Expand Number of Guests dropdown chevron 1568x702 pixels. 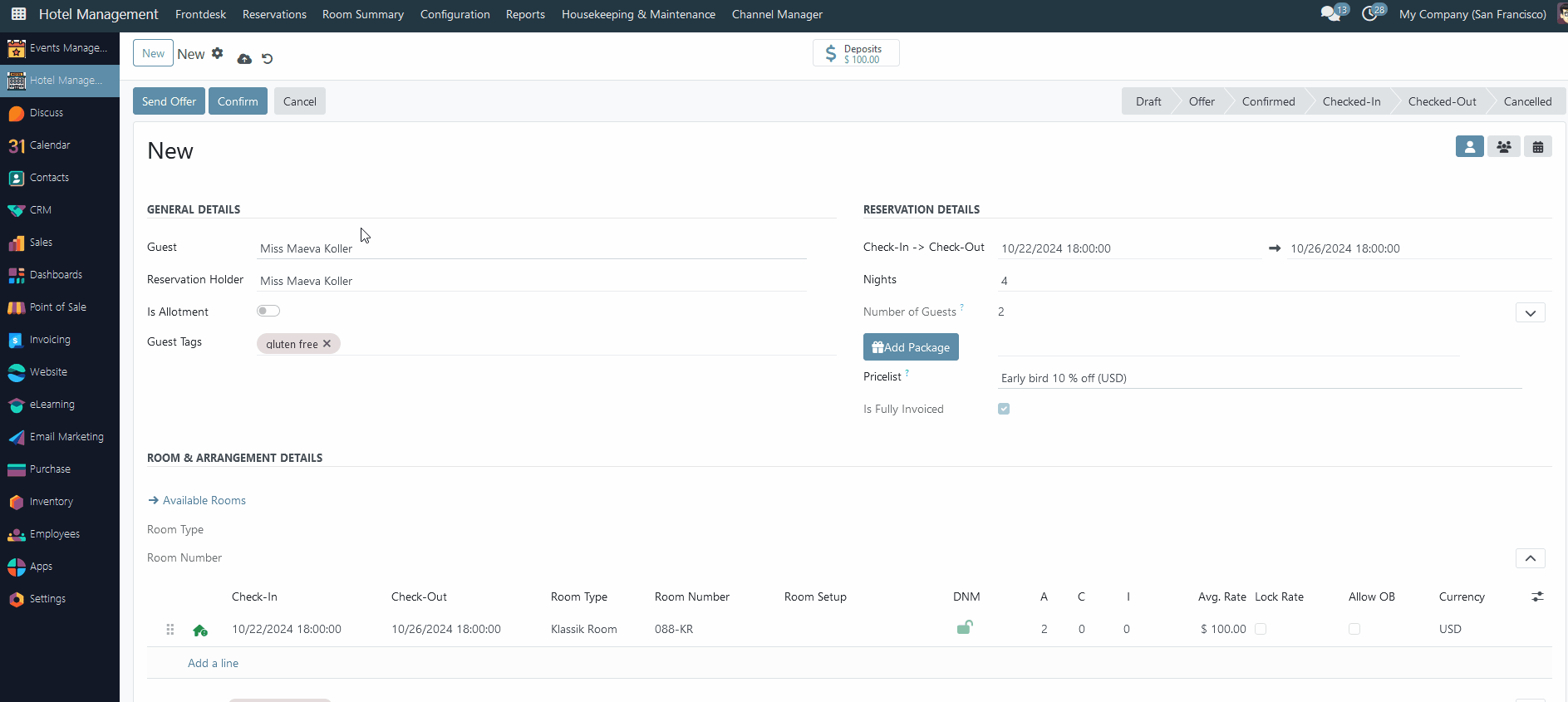(x=1531, y=312)
